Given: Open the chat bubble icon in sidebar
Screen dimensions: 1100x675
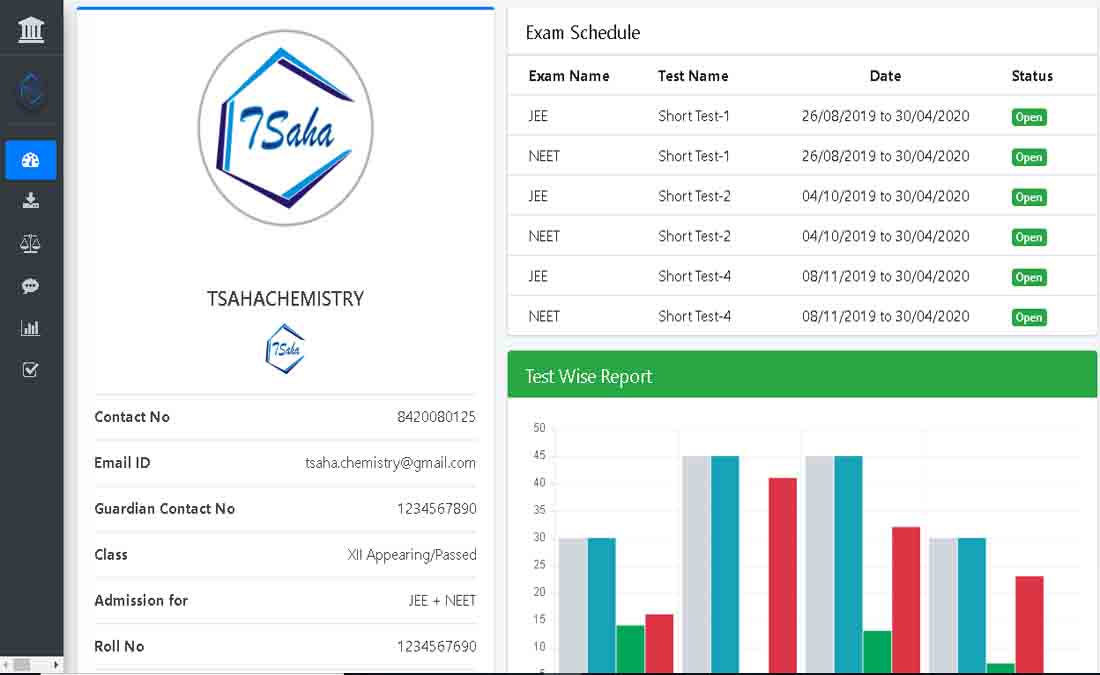Looking at the screenshot, I should click(31, 286).
